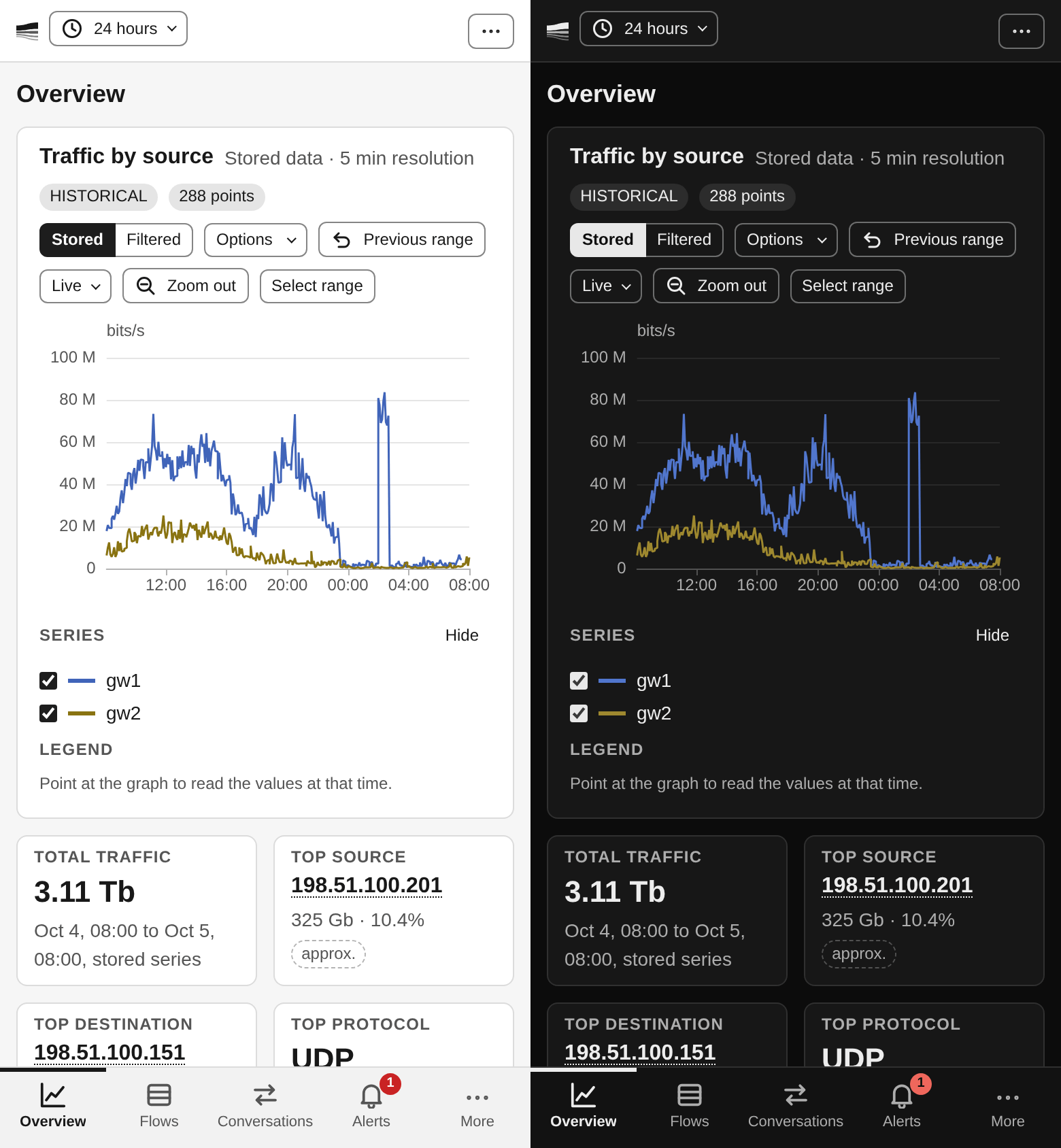Uncheck gw2 series checkbox in light panel
This screenshot has height=1148, width=1061.
[48, 713]
